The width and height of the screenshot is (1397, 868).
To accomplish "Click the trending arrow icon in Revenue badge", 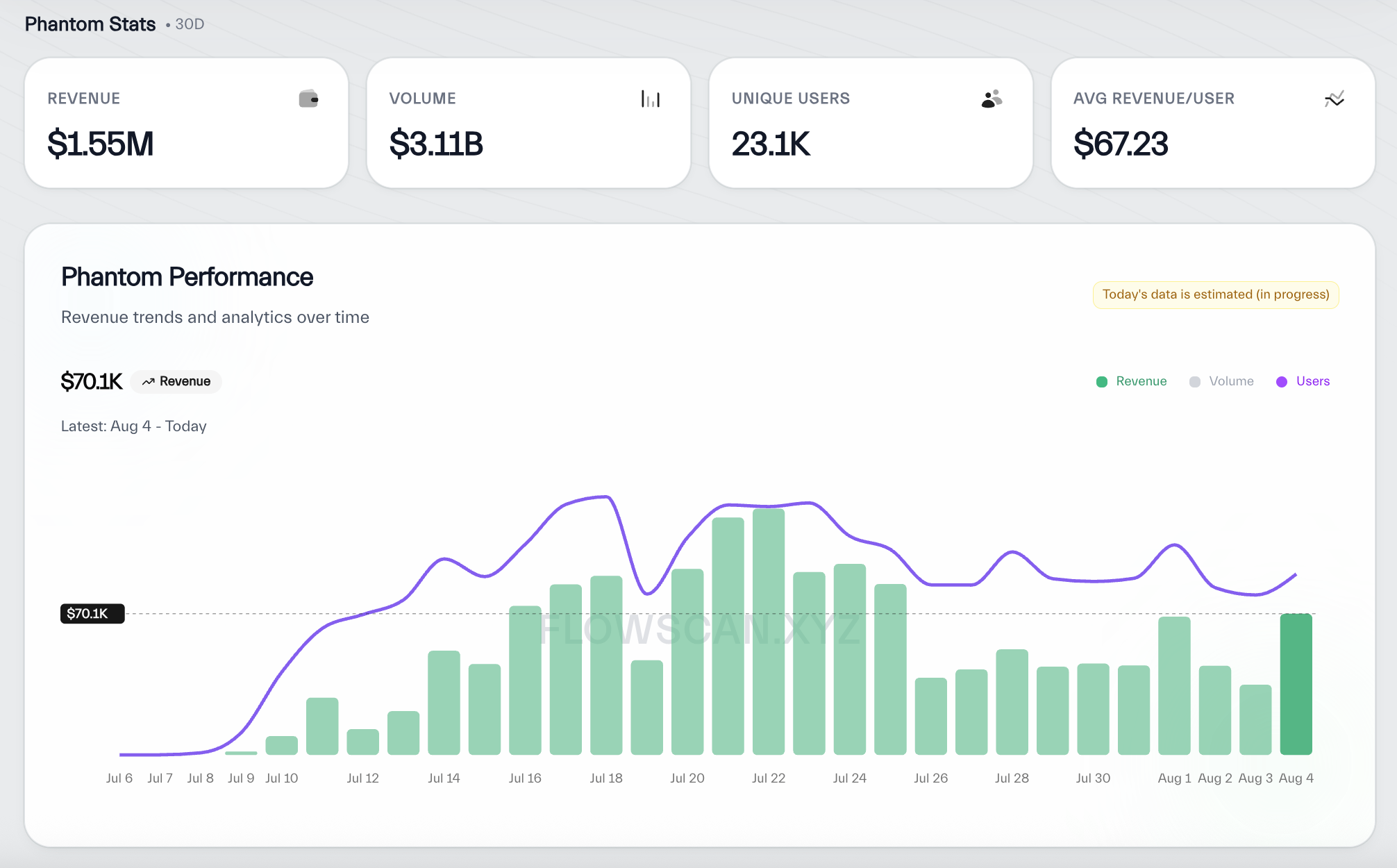I will click(148, 382).
